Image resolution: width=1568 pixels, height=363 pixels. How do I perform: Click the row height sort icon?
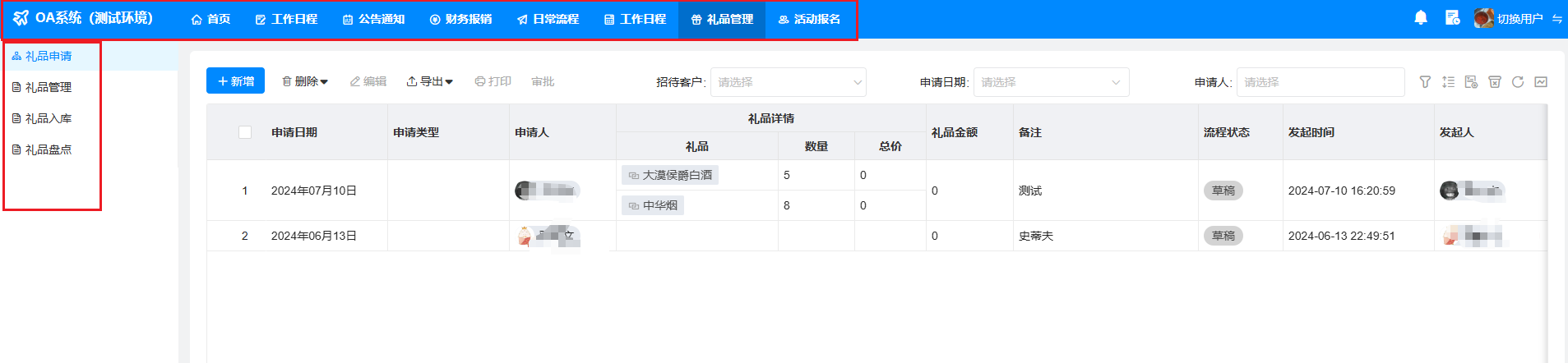pos(1448,82)
